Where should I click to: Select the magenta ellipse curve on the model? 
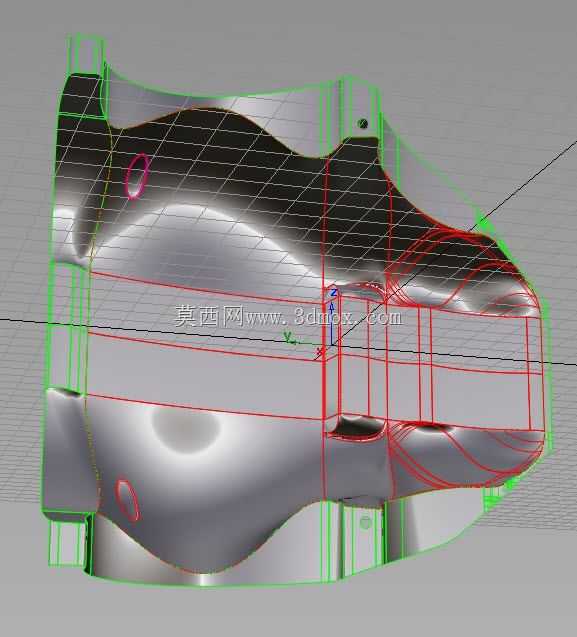click(137, 176)
